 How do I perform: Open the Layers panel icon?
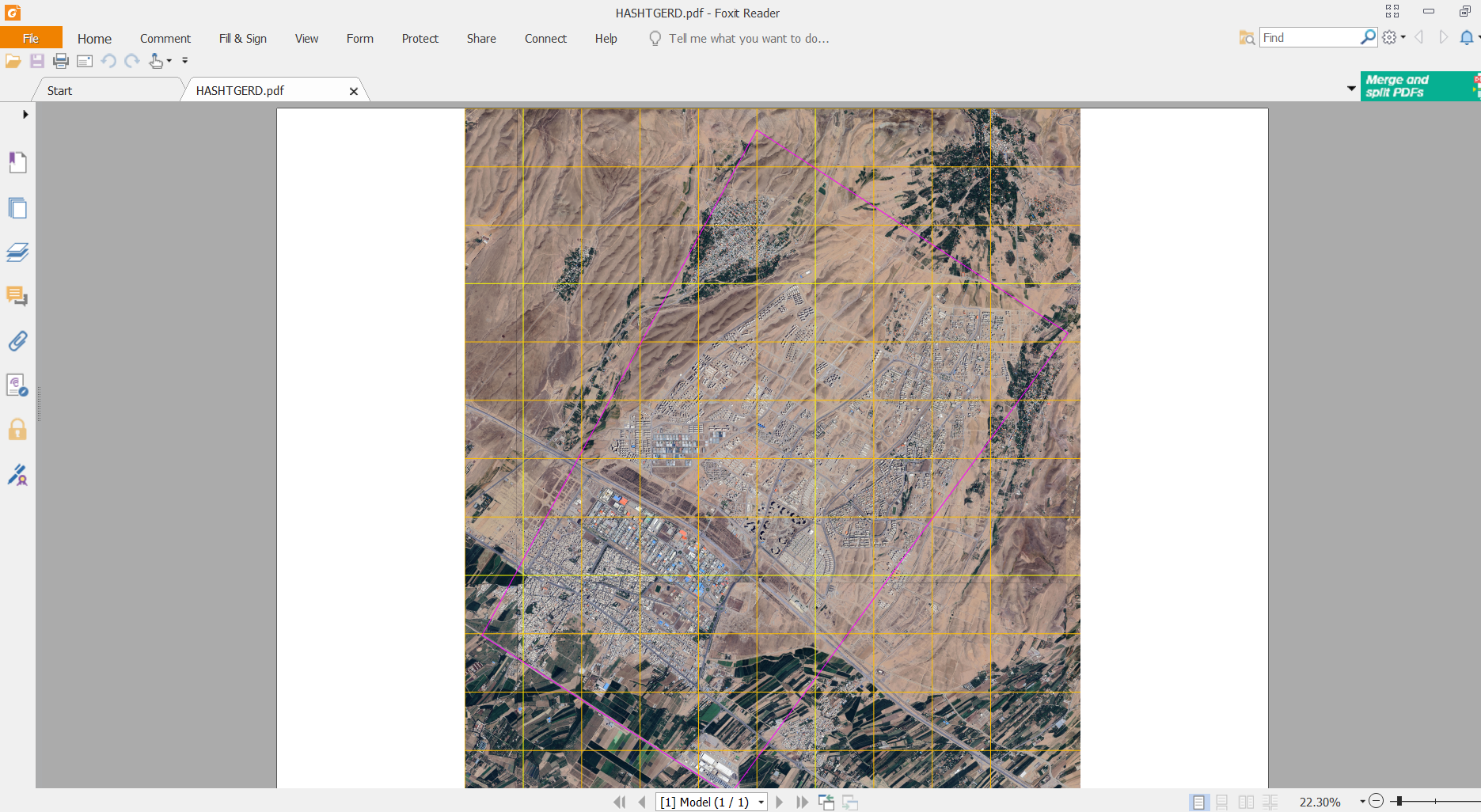coord(17,252)
